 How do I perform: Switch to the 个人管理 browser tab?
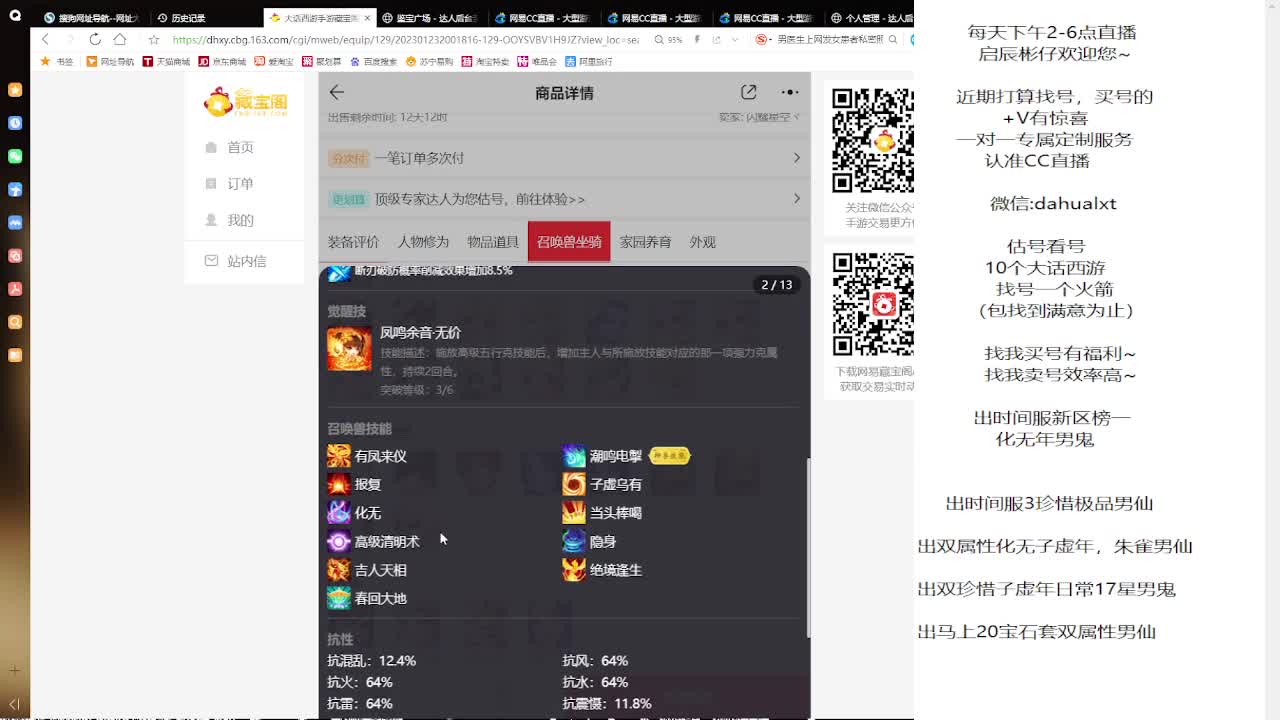click(x=869, y=18)
